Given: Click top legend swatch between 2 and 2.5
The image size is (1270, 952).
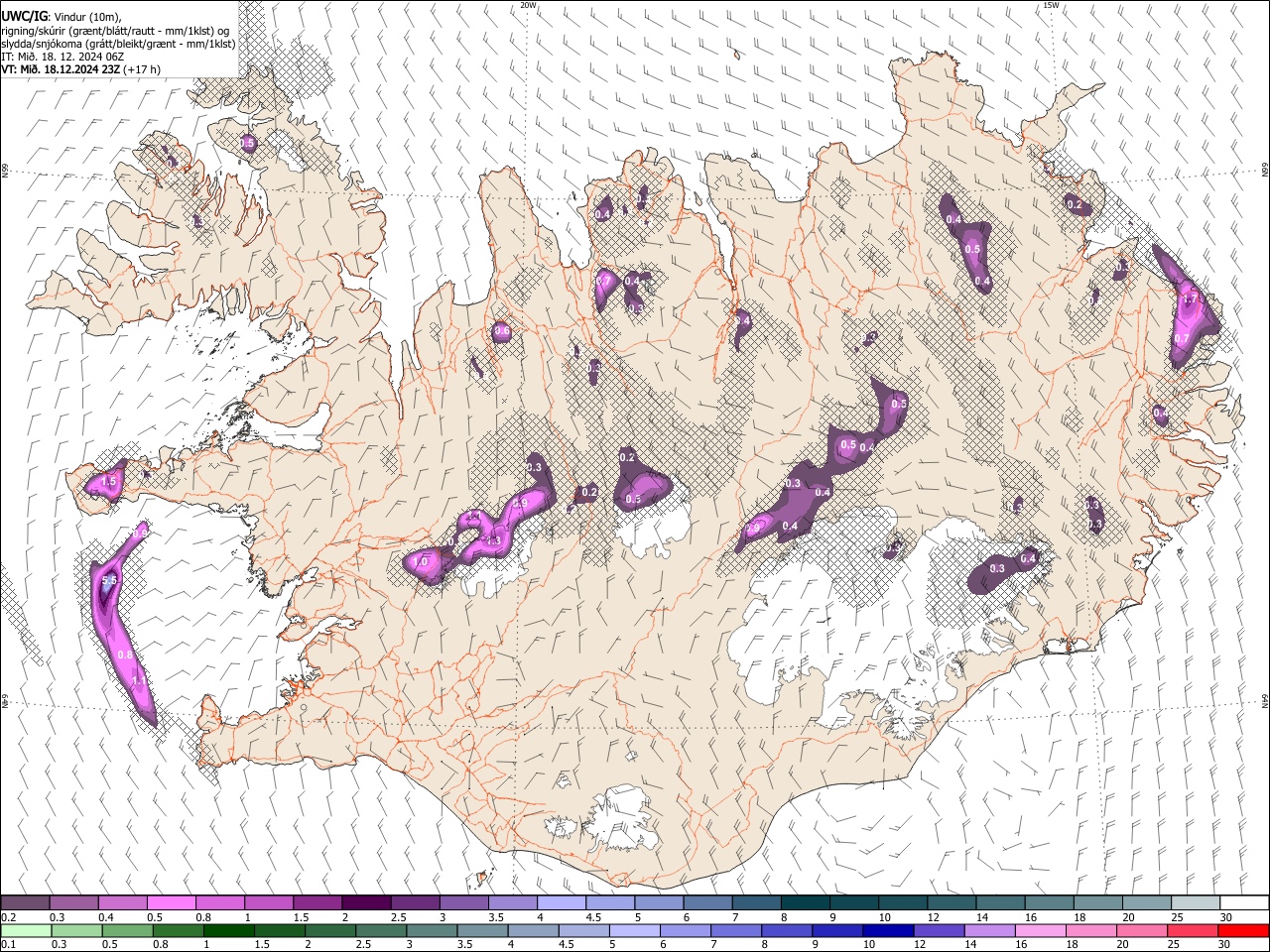Looking at the screenshot, I should [367, 902].
